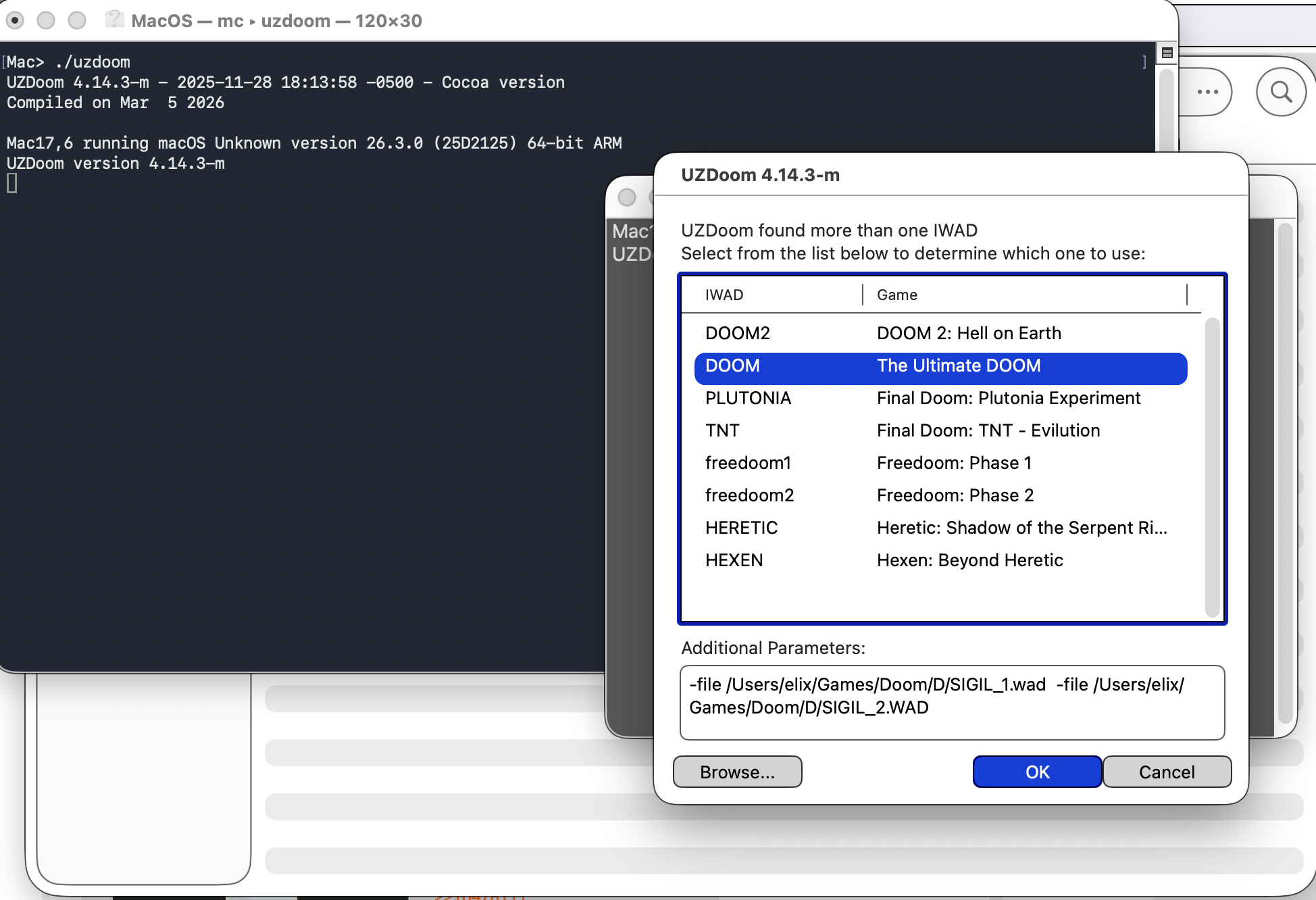Select the DOOM2 IWAD row

(x=940, y=333)
